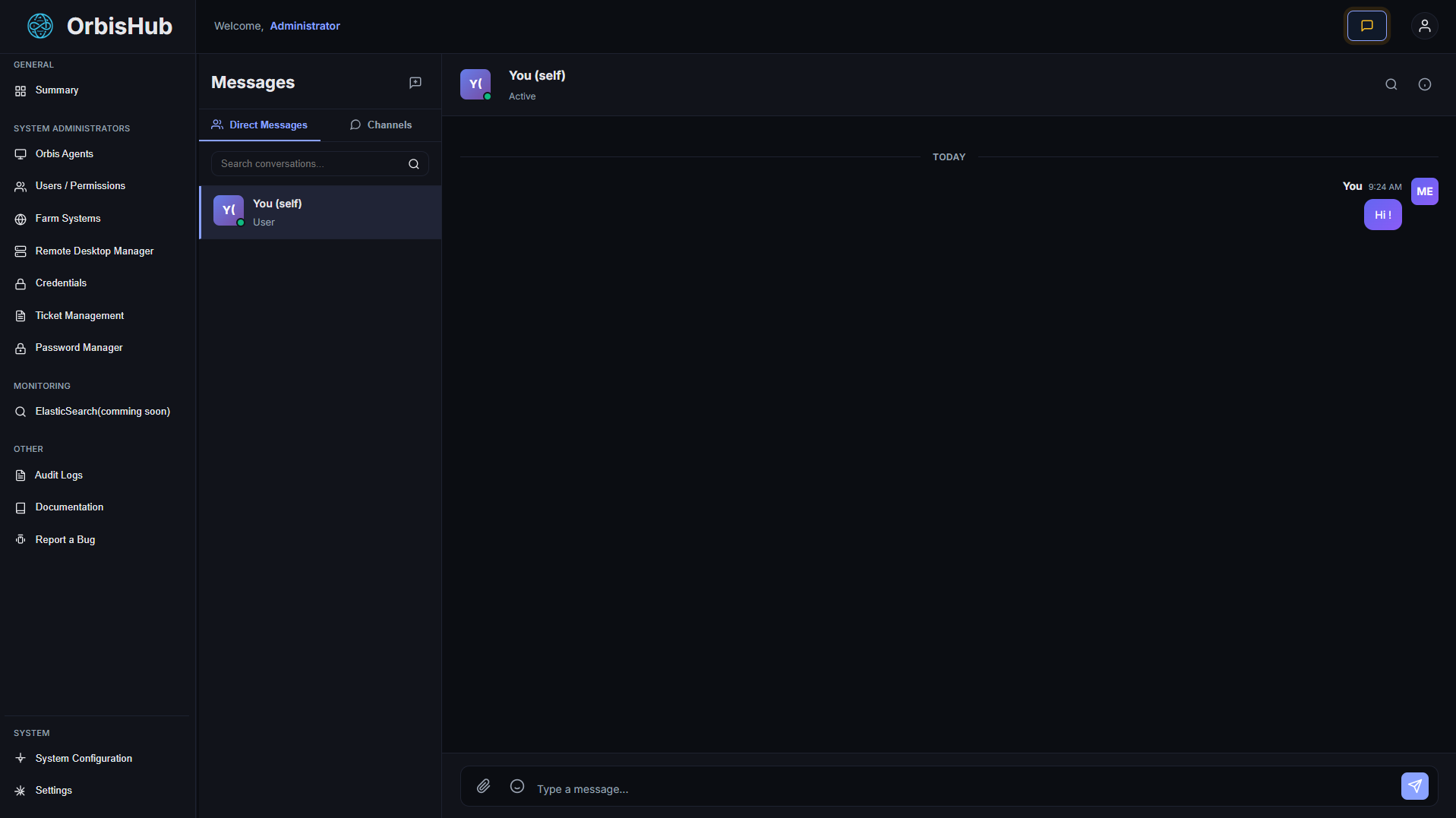This screenshot has width=1456, height=818.
Task: Click the OrbisHub globe logo
Action: point(39,25)
